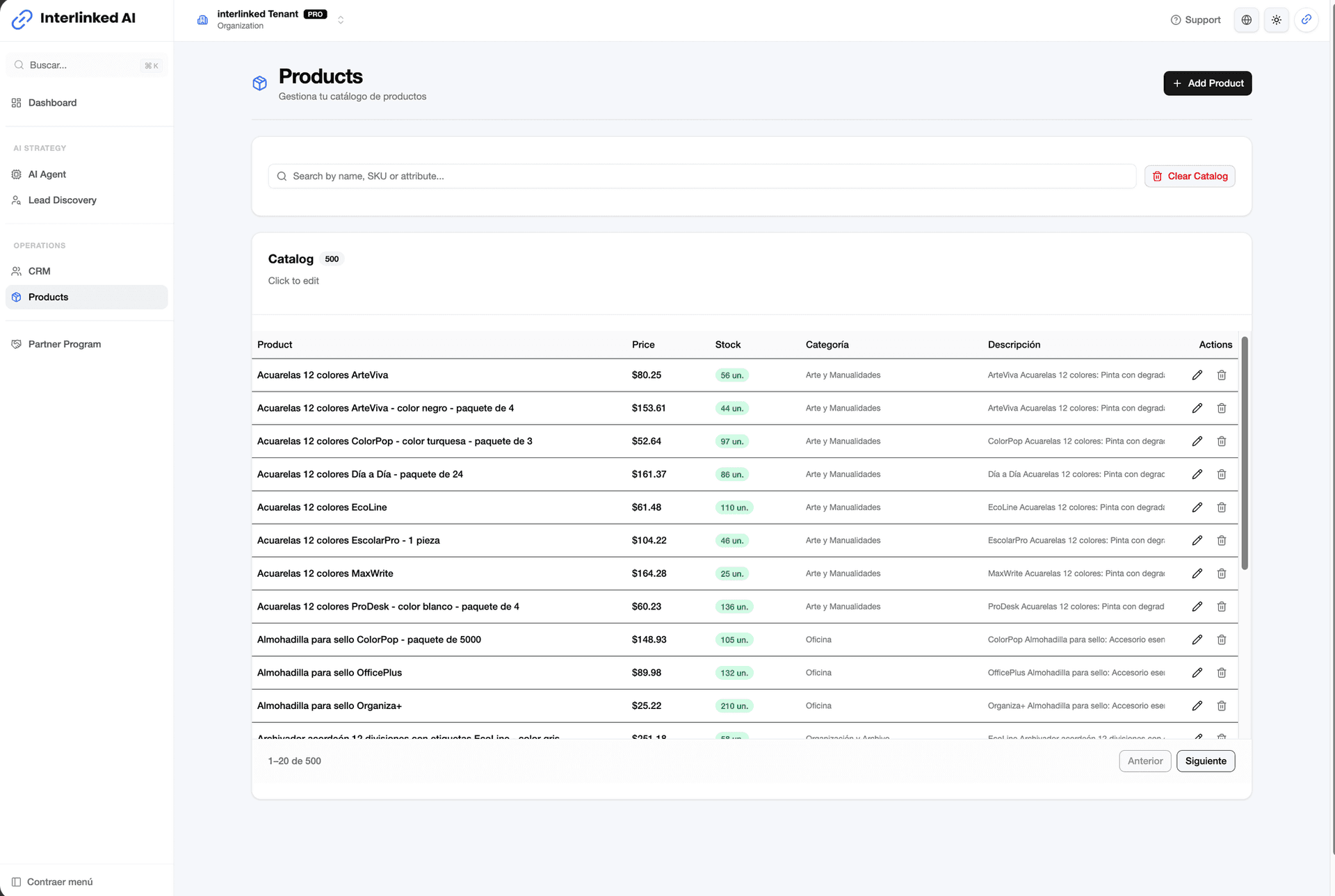The height and width of the screenshot is (896, 1335).
Task: Edit the Acuarelas 12 colores EcoLine product
Action: (1197, 507)
